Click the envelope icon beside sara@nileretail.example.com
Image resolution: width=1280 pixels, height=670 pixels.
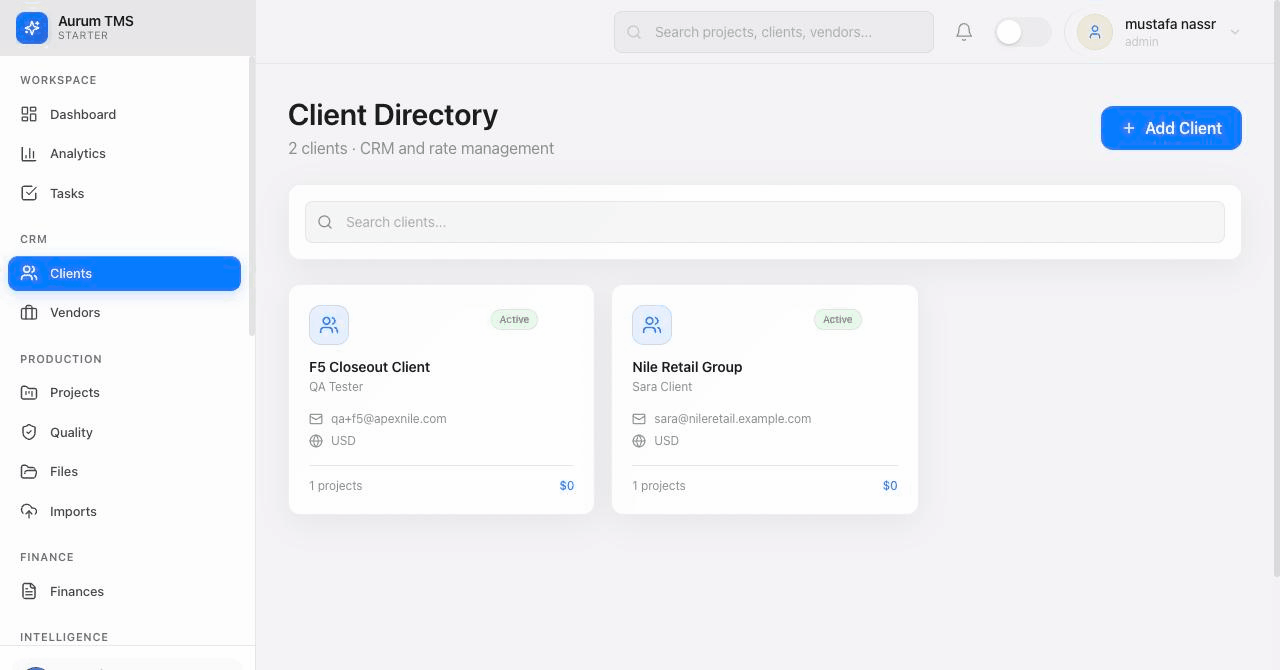(639, 419)
